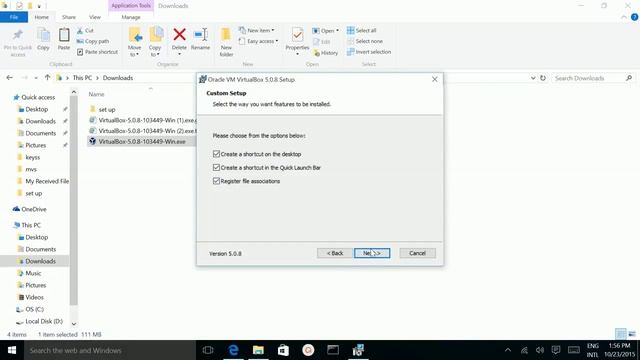Refresh the Downloads folder view

click(x=543, y=78)
